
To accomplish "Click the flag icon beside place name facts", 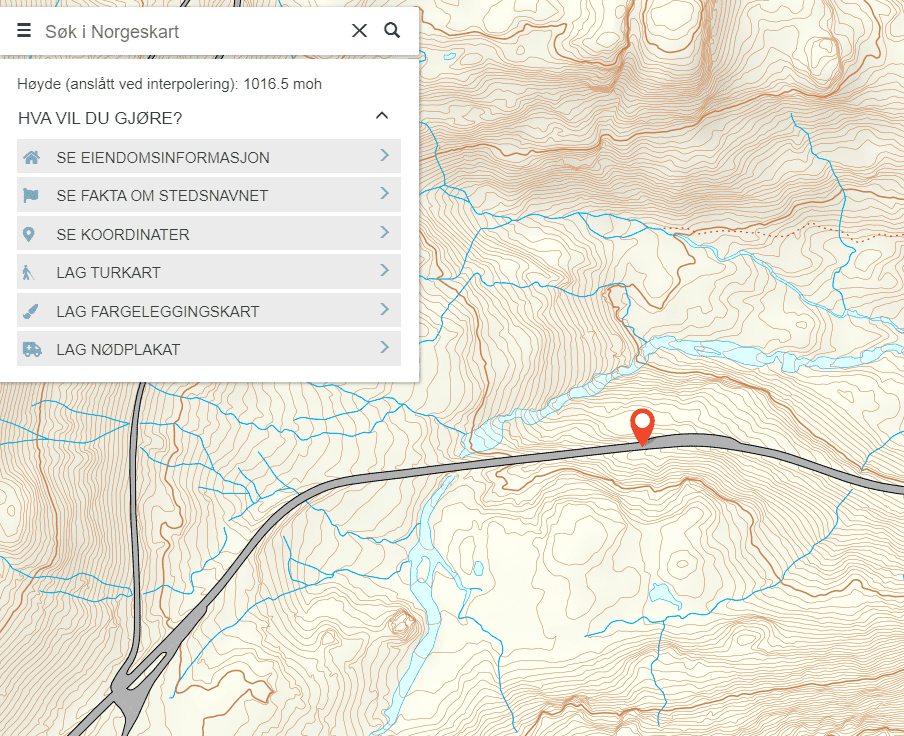I will pos(31,196).
